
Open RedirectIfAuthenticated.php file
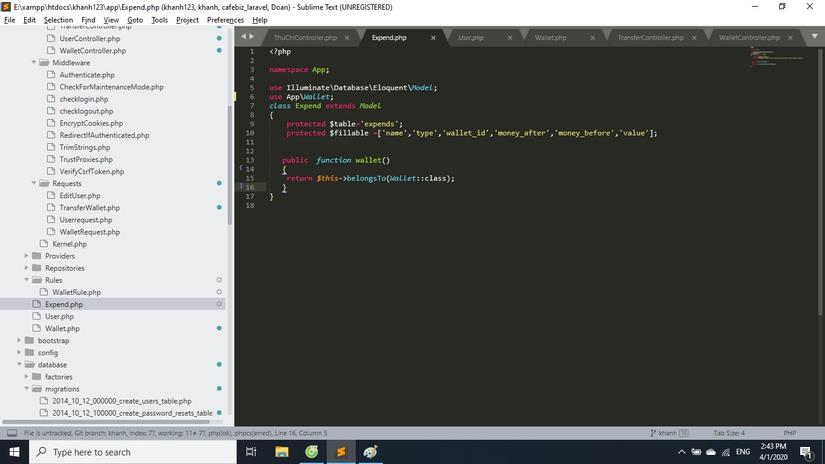tap(104, 135)
